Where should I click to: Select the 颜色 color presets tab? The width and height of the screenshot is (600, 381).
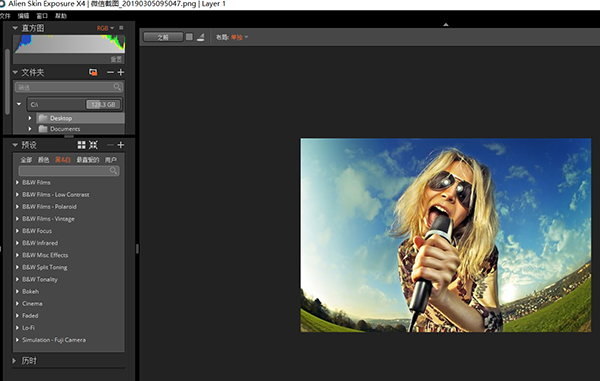[43, 160]
